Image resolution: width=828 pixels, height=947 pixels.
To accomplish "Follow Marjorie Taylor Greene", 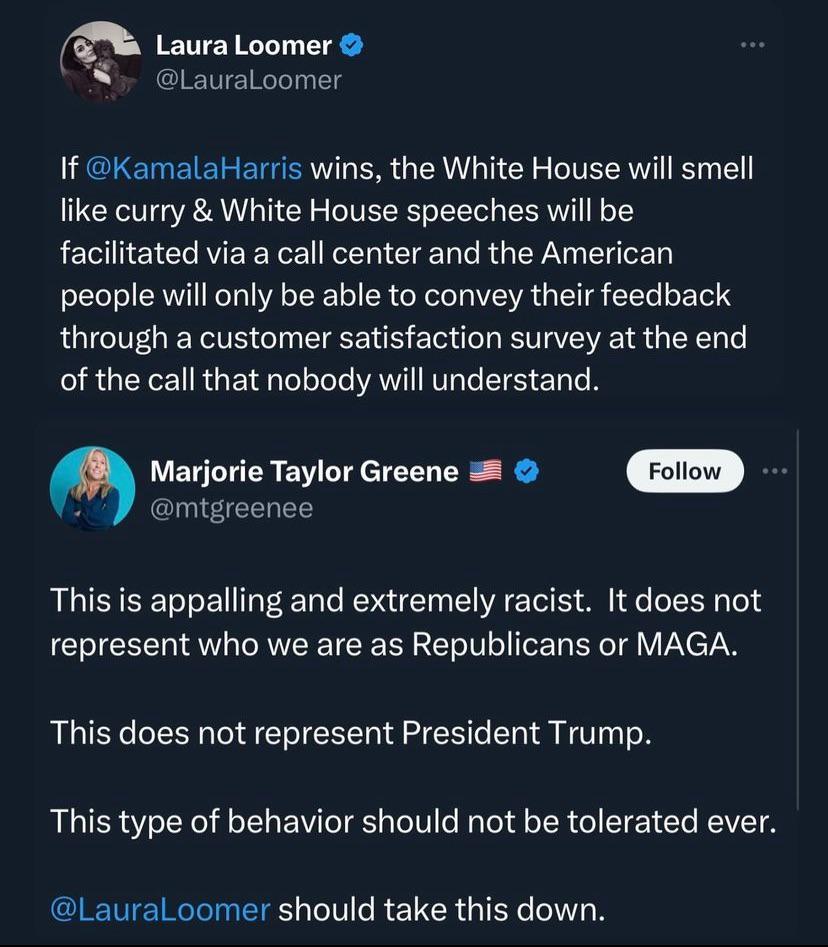I will click(684, 472).
